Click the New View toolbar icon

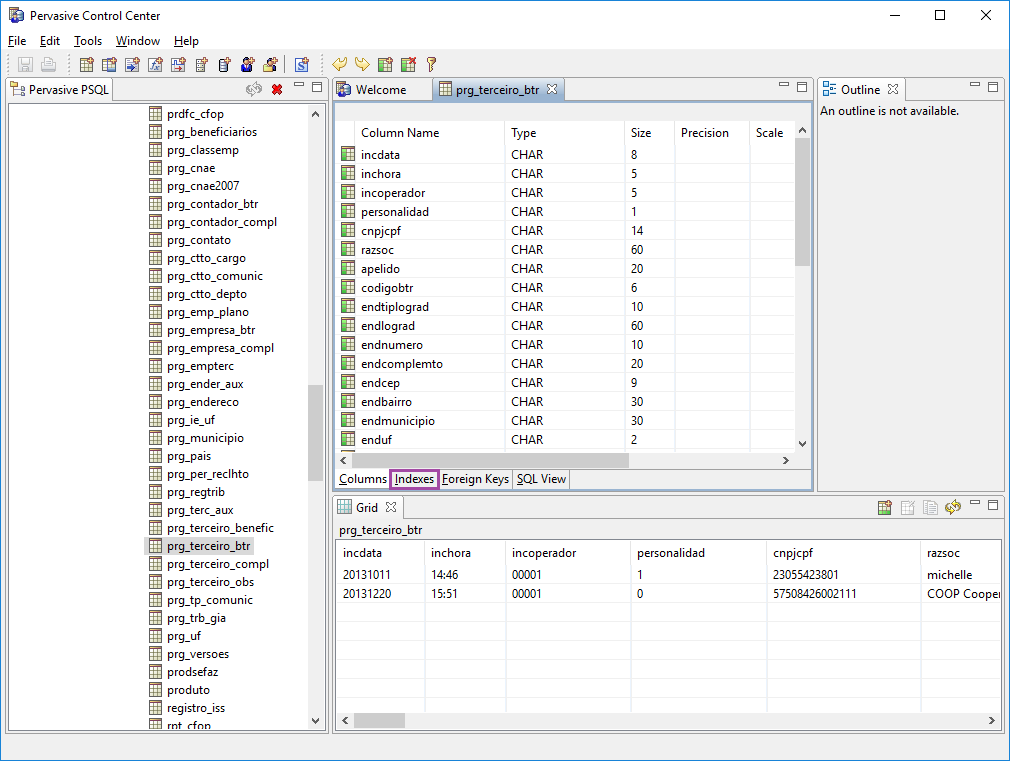click(x=110, y=64)
